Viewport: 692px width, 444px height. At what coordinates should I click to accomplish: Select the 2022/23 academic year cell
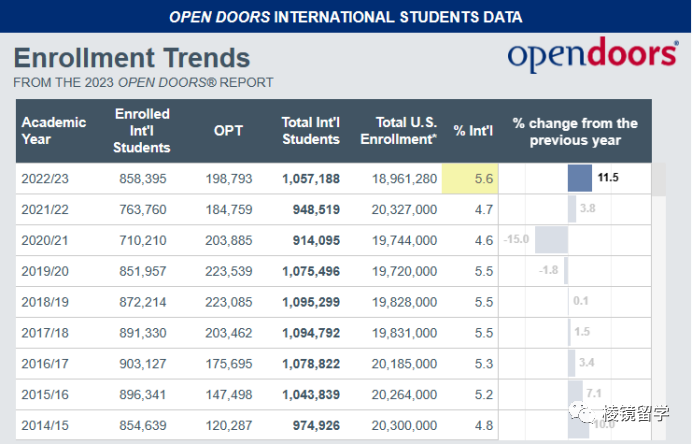(x=45, y=179)
